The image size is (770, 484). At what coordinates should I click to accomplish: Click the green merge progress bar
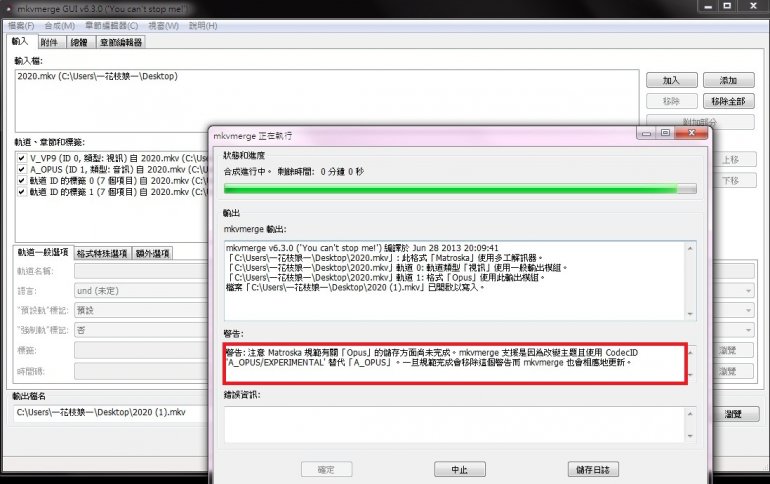[460, 188]
